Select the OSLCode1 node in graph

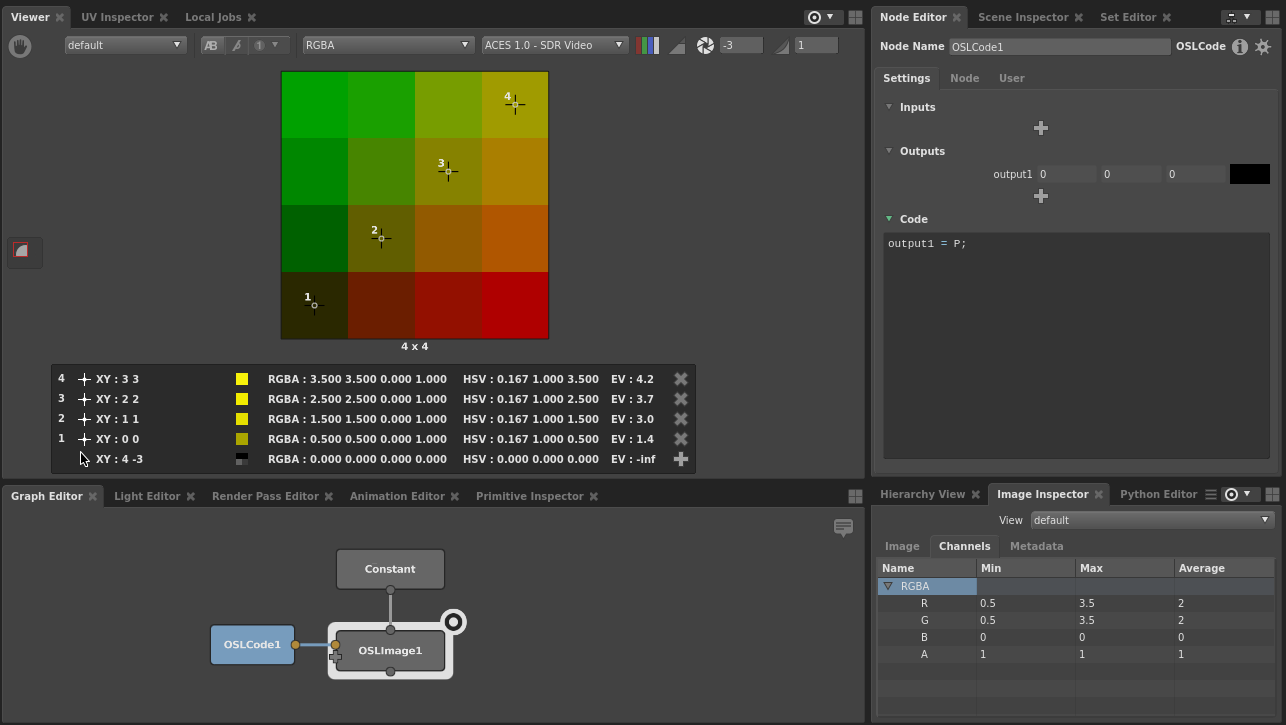[x=252, y=645]
